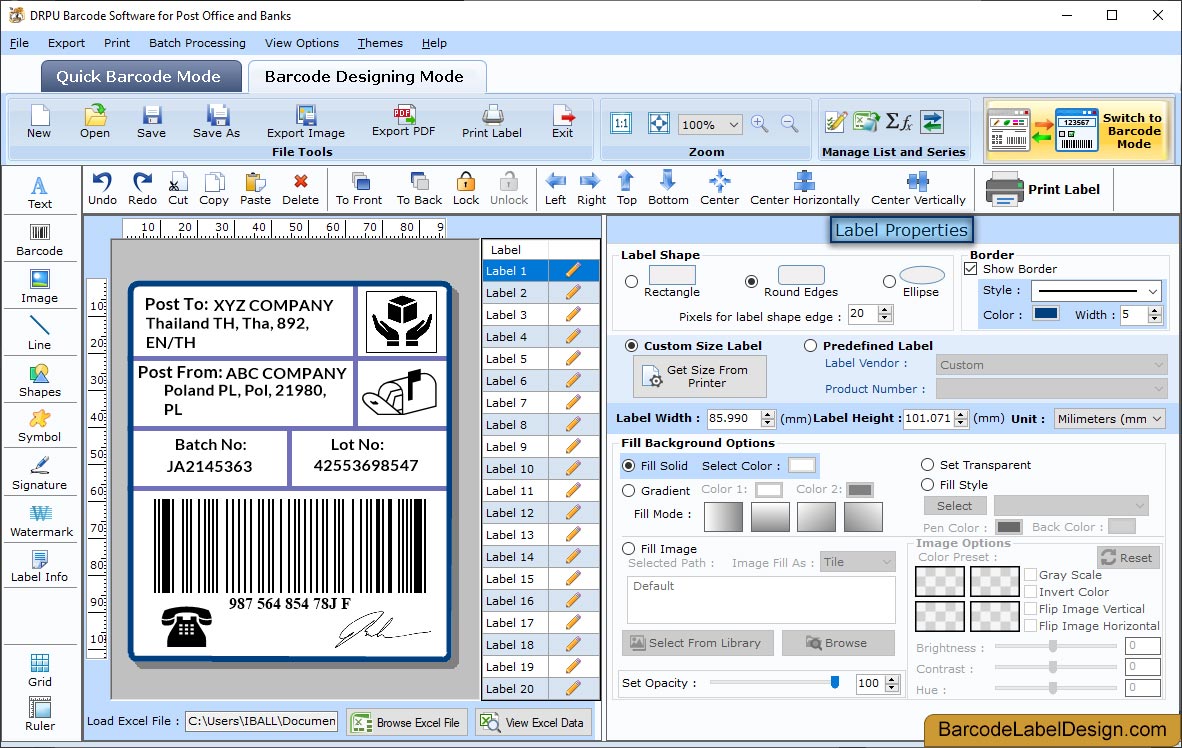Click the Load Excel File path field
The image size is (1182, 748).
click(x=262, y=721)
